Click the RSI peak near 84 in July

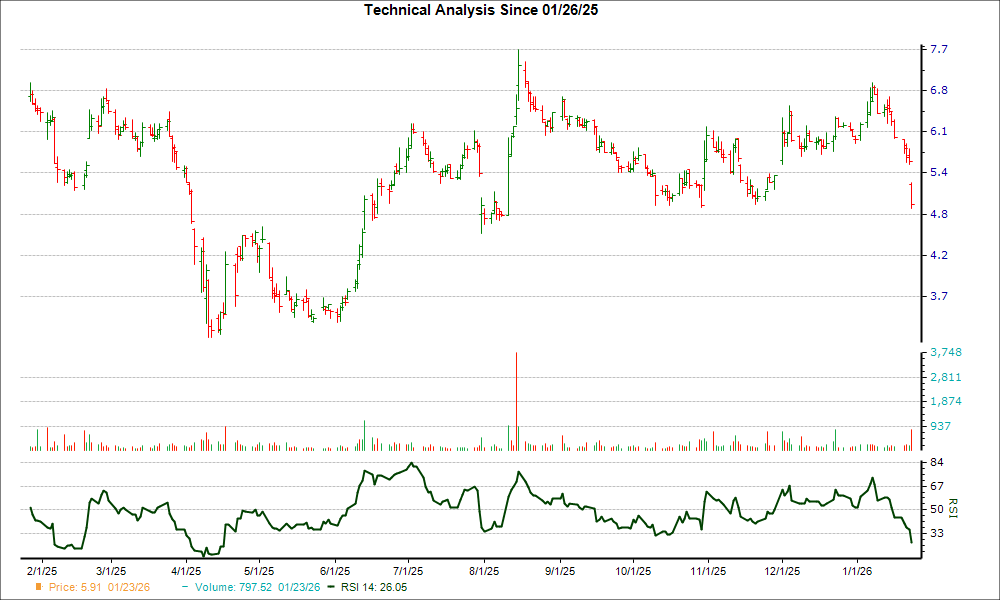(x=413, y=465)
